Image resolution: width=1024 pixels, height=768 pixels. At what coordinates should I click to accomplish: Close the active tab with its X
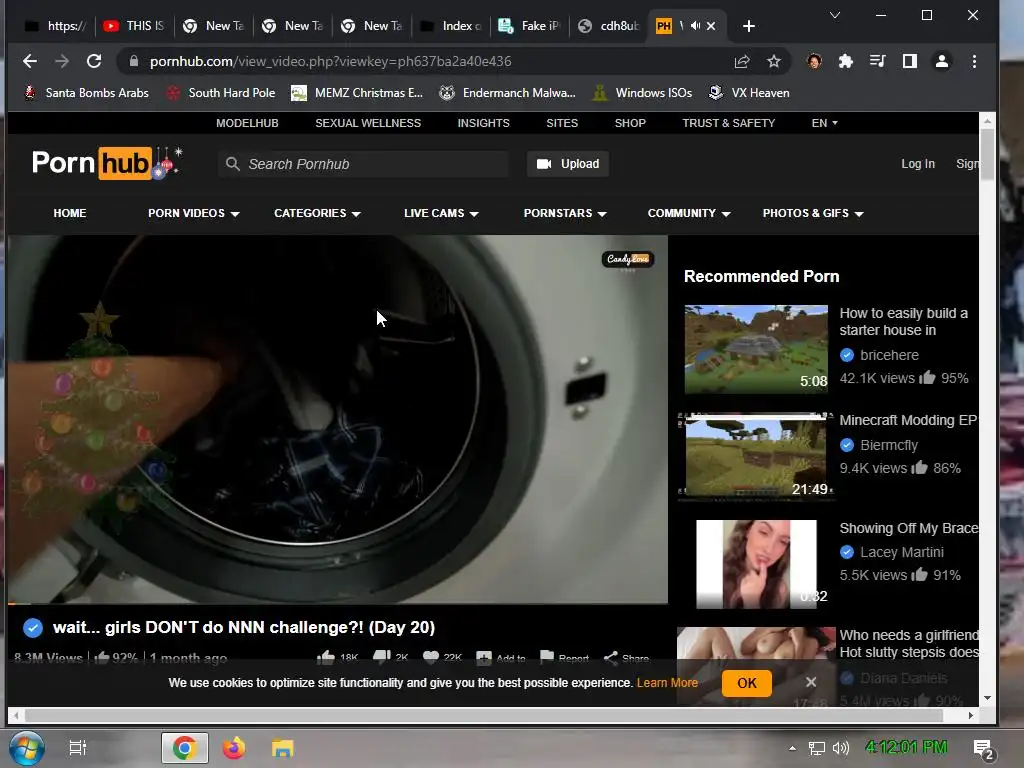(711, 26)
